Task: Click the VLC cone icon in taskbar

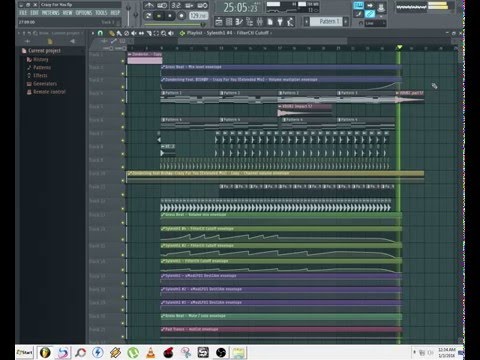Action: pyautogui.click(x=151, y=352)
